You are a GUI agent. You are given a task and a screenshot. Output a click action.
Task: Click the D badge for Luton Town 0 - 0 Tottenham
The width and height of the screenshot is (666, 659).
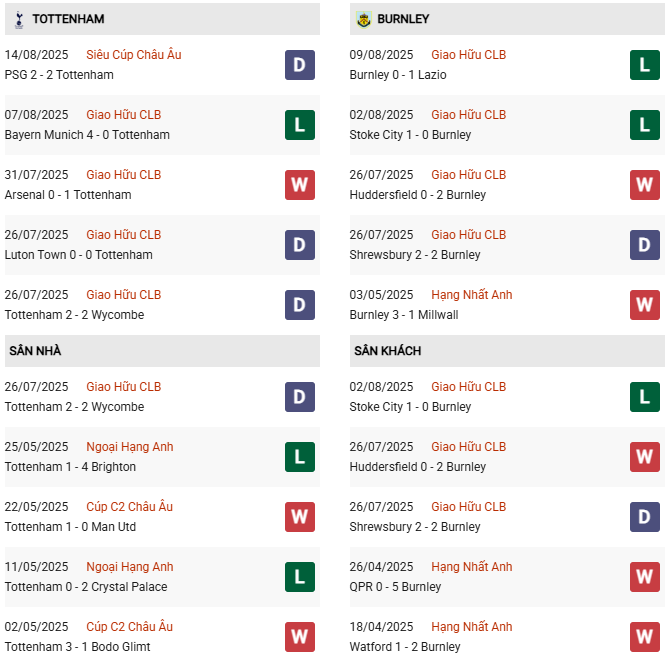[300, 245]
